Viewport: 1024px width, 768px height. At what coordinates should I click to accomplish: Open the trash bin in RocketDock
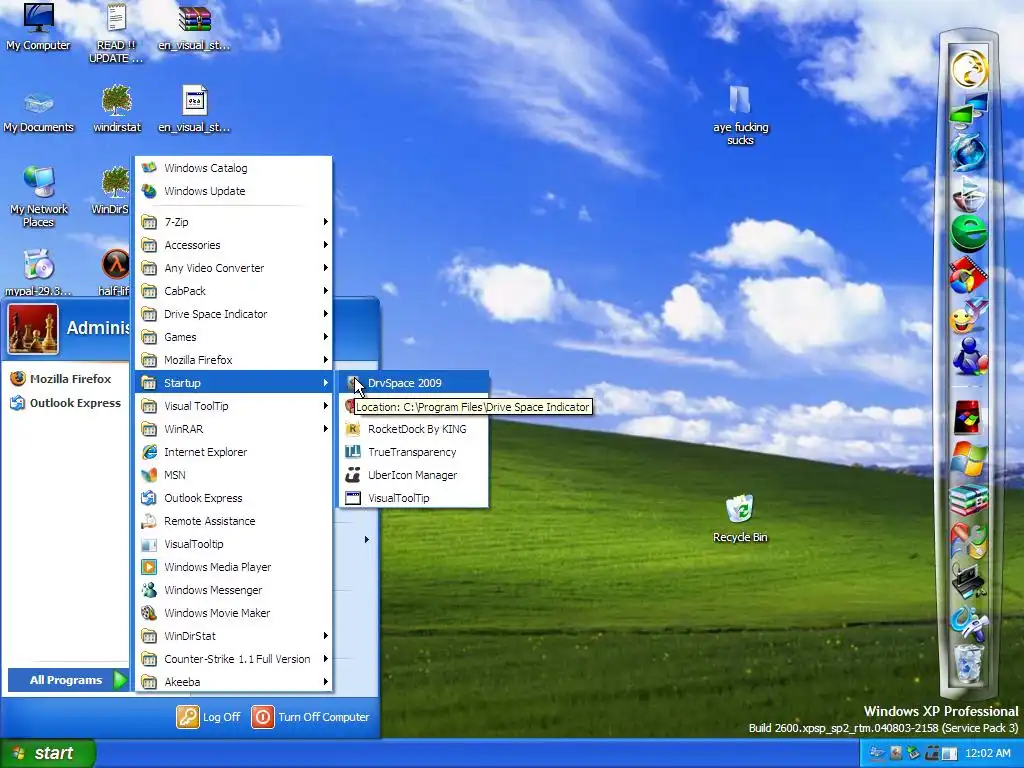click(968, 663)
